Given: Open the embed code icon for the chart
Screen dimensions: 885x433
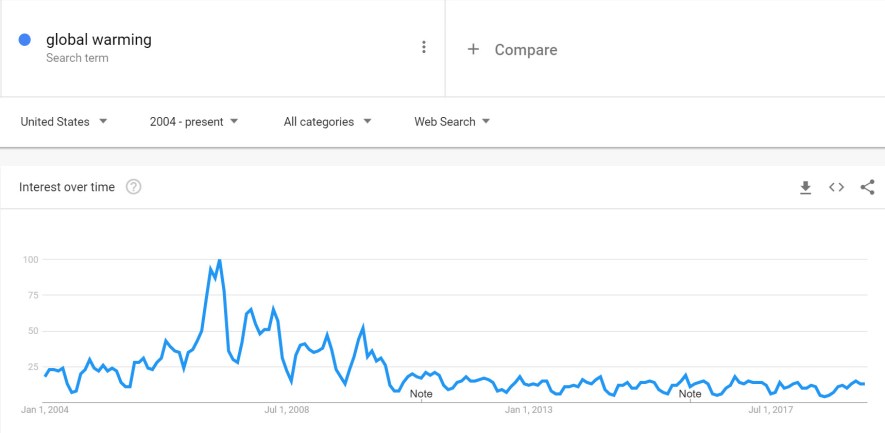Looking at the screenshot, I should [836, 187].
